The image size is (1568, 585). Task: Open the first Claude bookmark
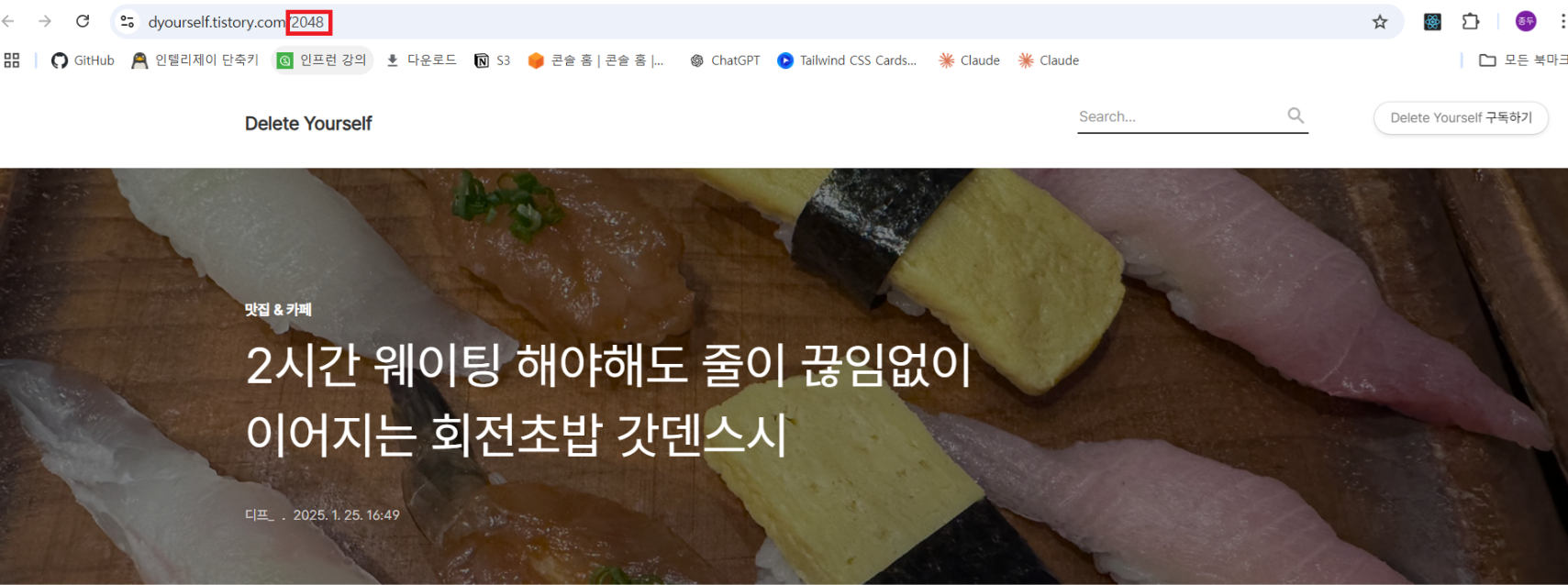(x=969, y=61)
